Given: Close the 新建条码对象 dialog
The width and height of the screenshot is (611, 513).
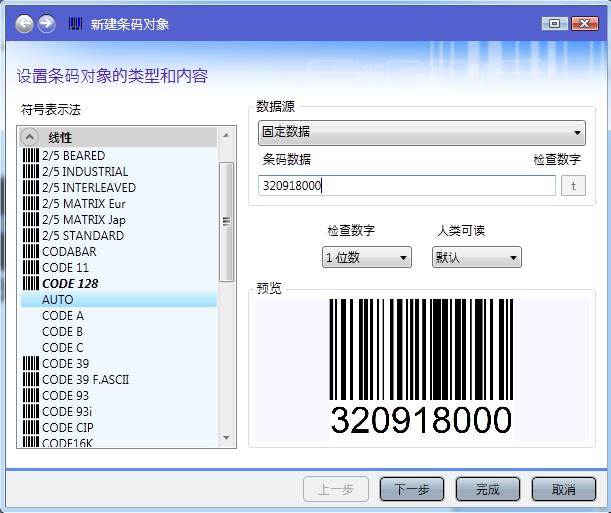Looking at the screenshot, I should 585,23.
